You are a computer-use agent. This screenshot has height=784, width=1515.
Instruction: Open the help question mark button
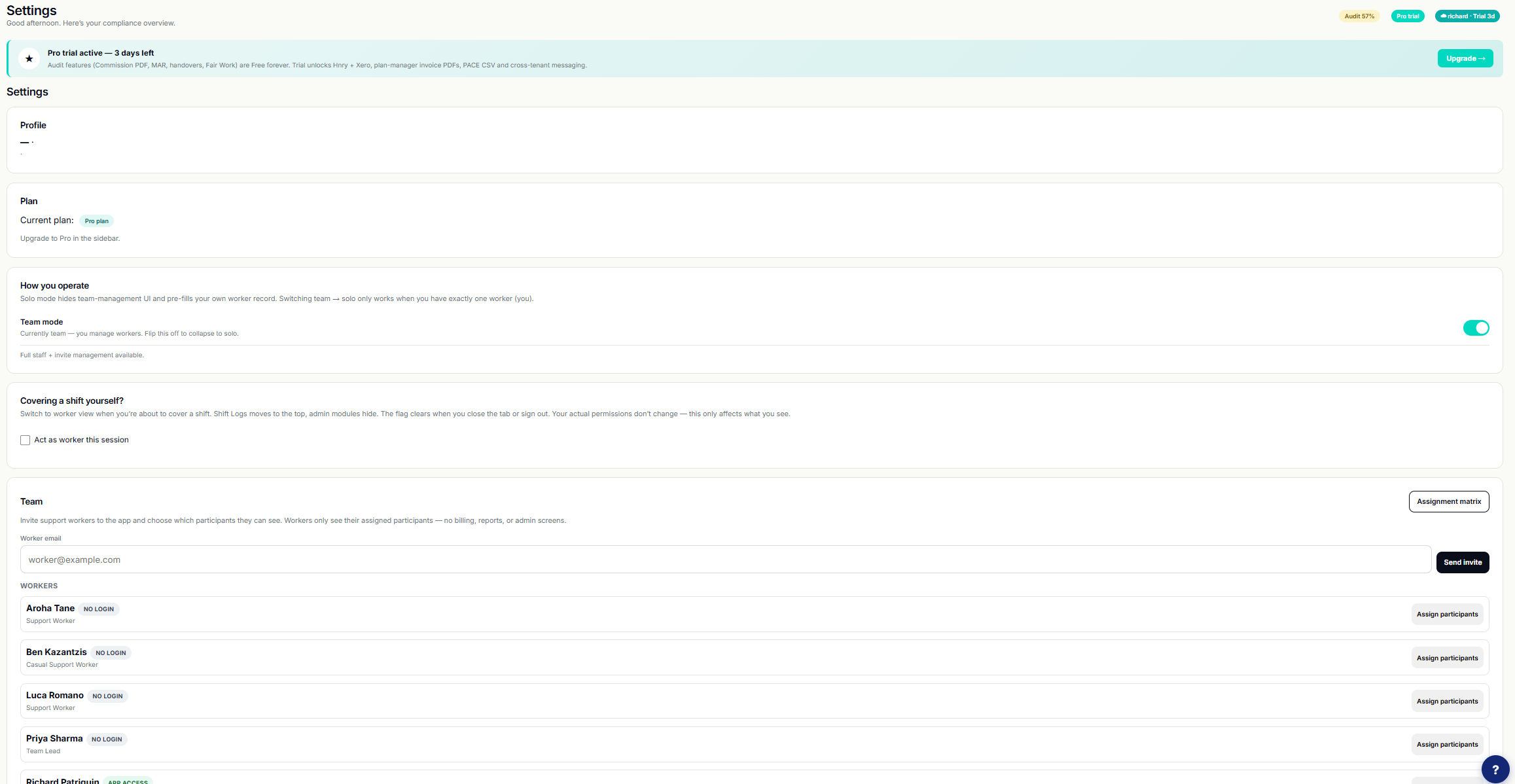coord(1495,769)
